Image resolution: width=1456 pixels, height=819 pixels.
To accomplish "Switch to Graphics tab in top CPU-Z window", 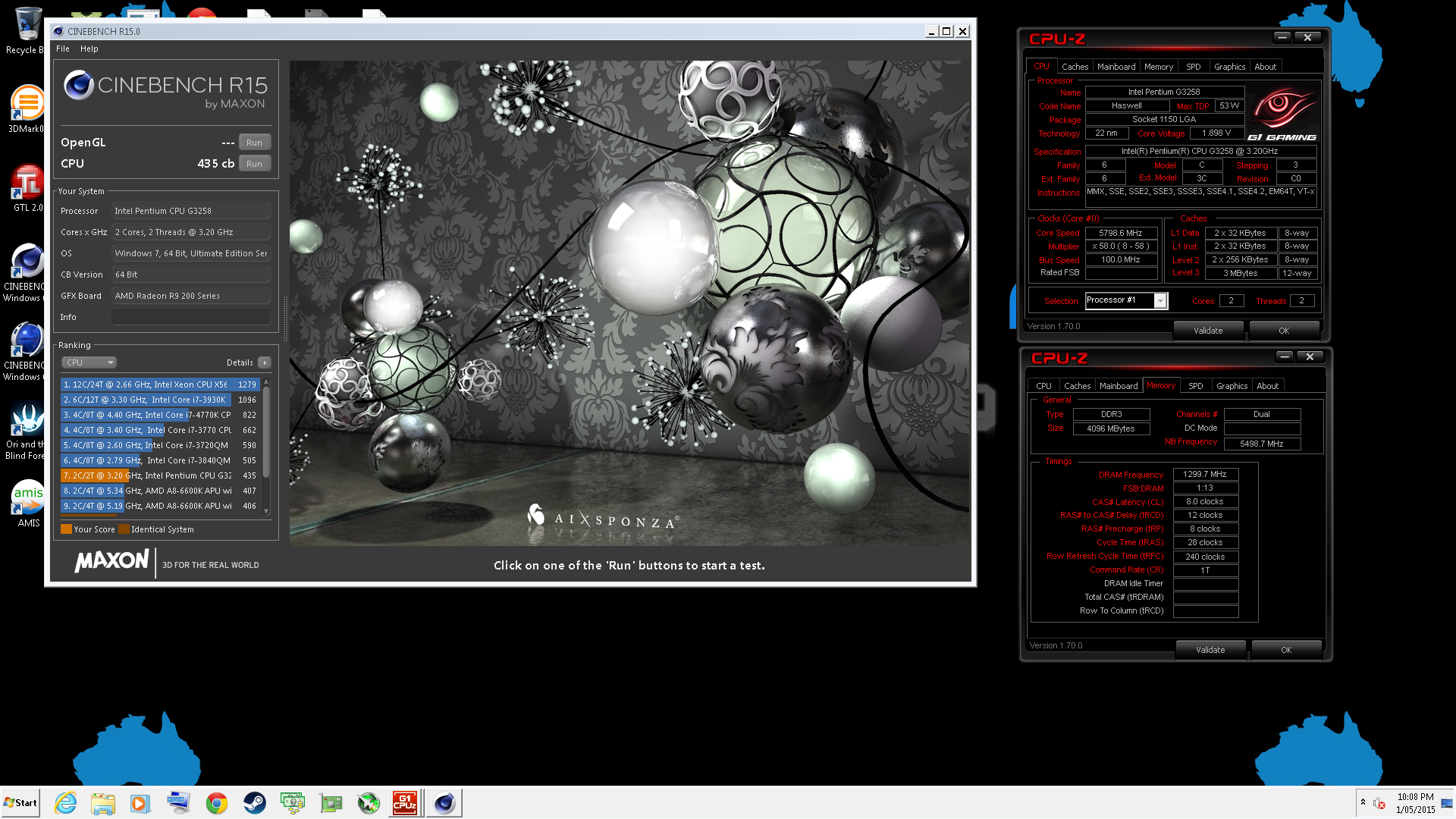I will [1229, 67].
